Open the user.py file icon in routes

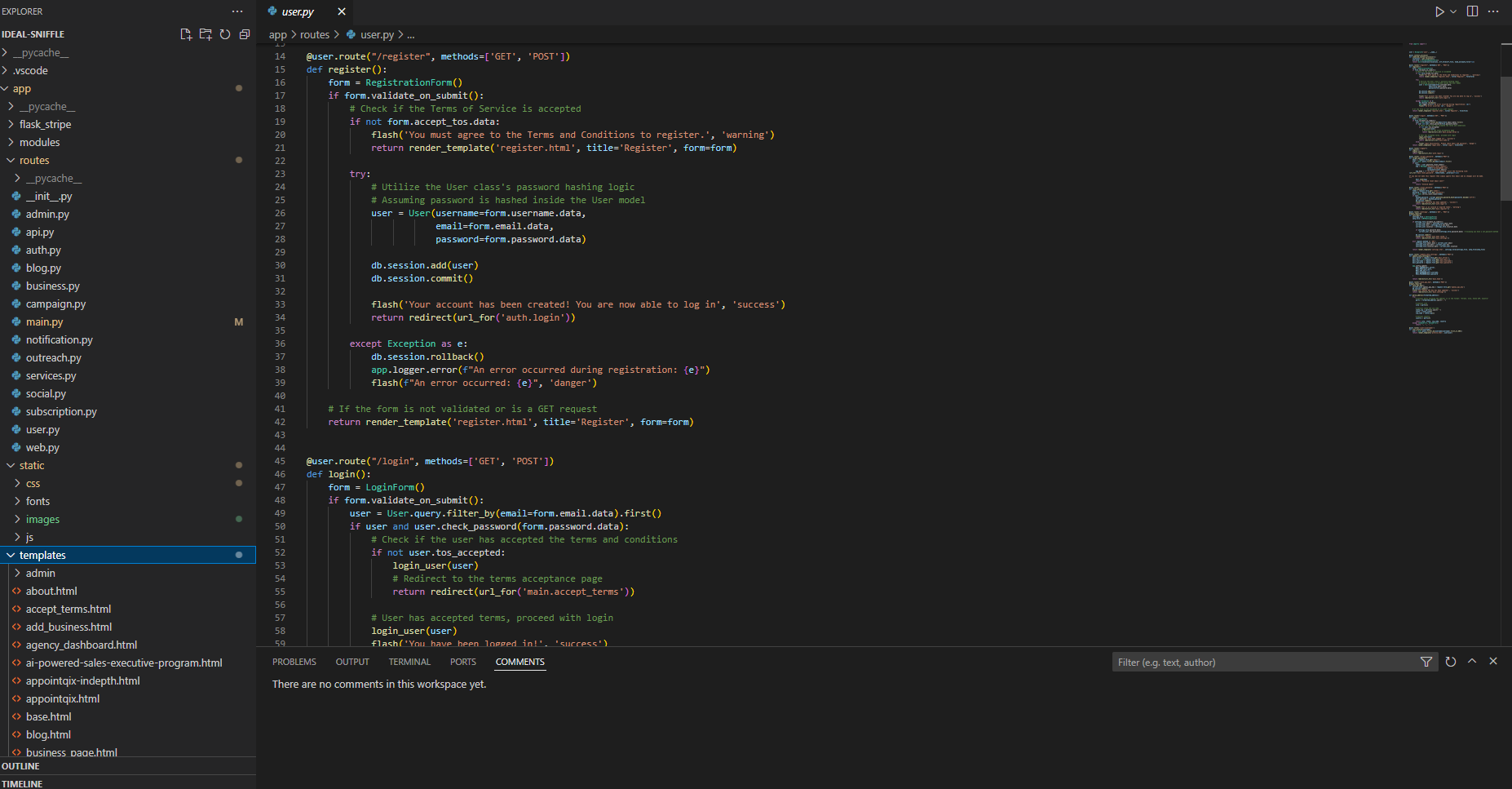click(x=16, y=429)
